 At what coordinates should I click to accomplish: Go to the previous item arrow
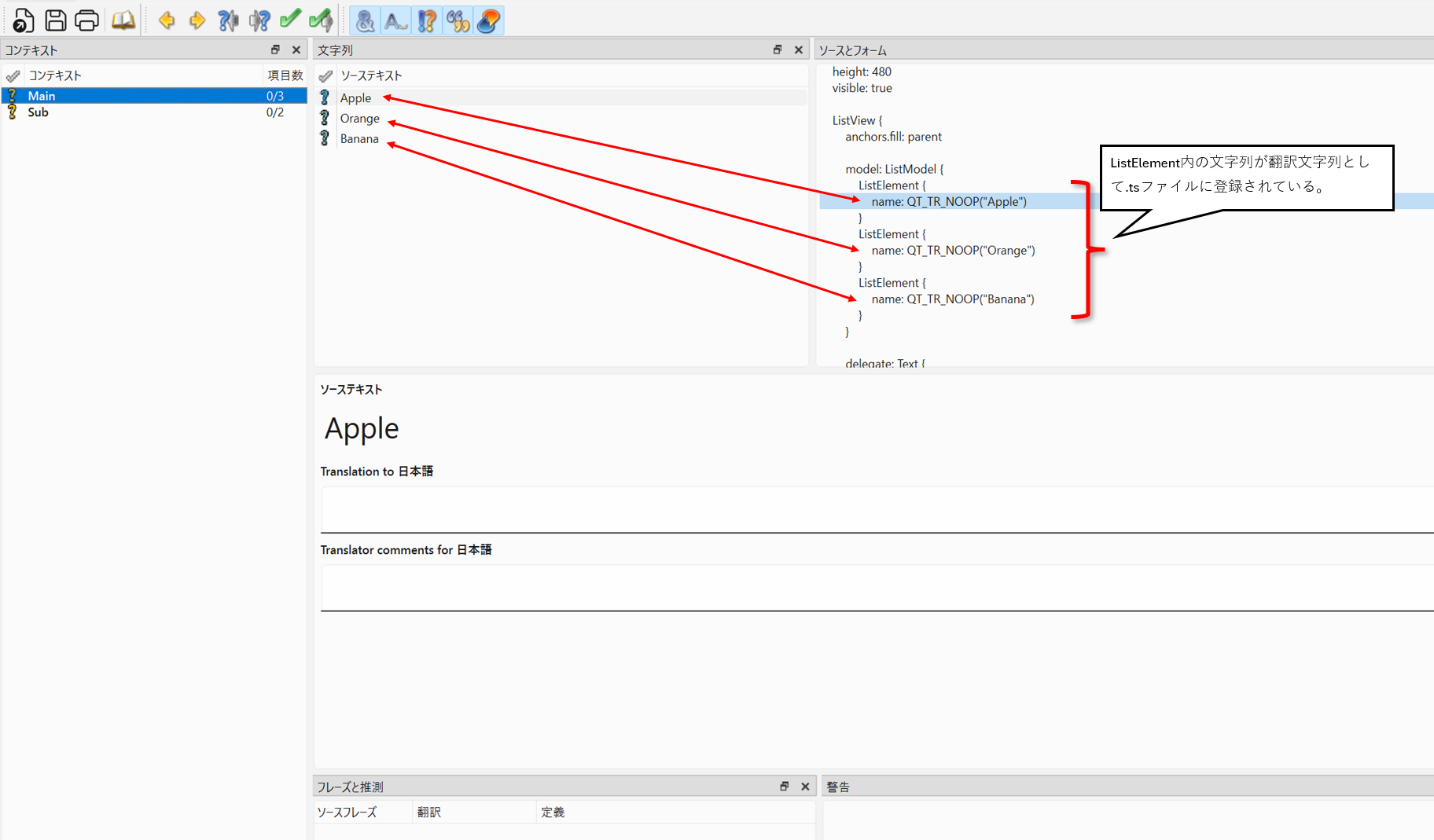(167, 20)
